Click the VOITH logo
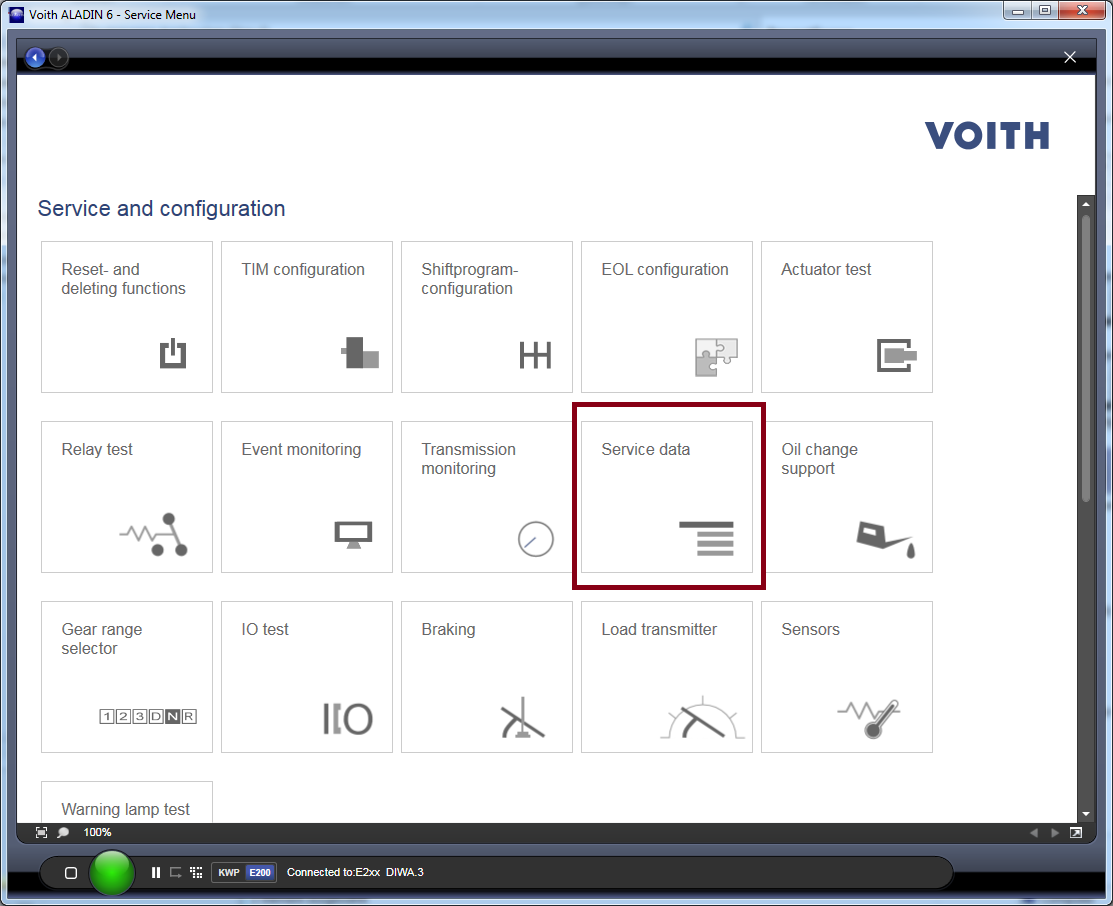This screenshot has width=1113, height=906. click(x=987, y=135)
